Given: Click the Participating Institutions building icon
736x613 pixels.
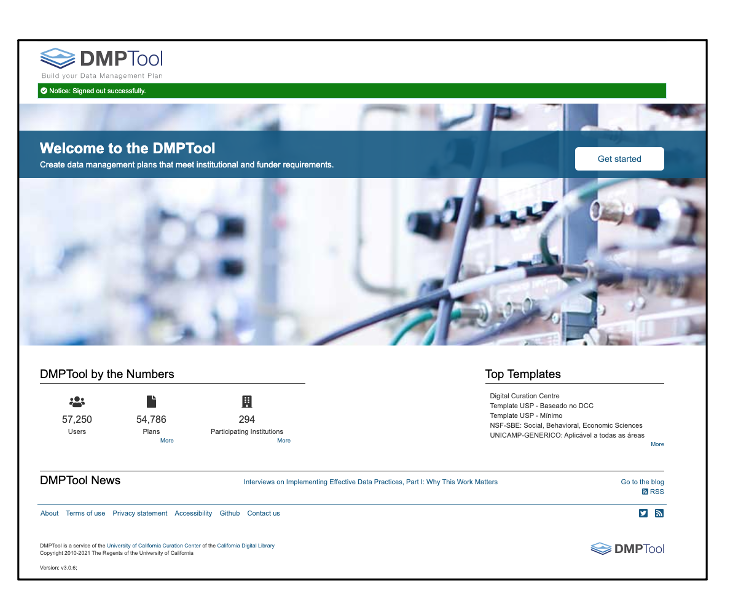Looking at the screenshot, I should pyautogui.click(x=247, y=401).
